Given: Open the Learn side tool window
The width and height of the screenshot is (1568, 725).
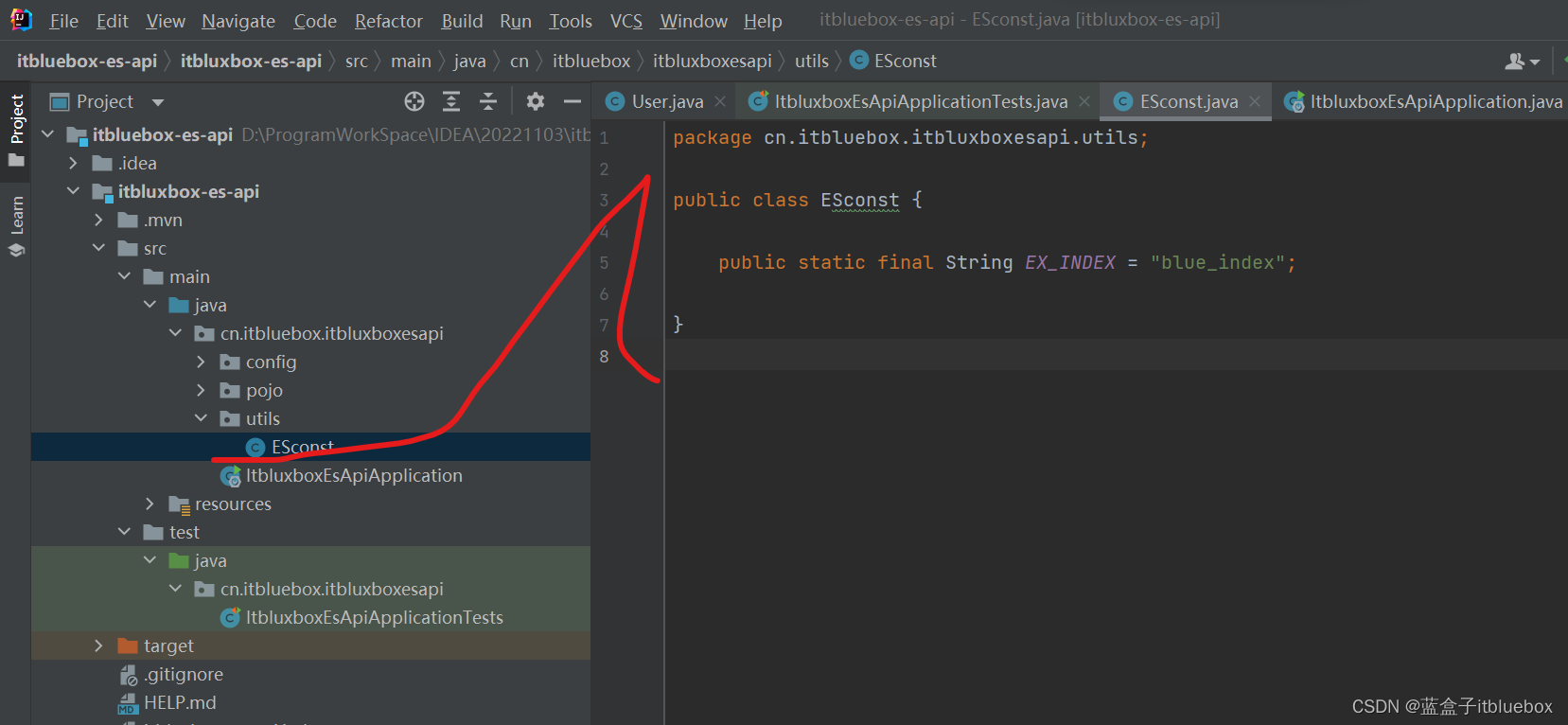Looking at the screenshot, I should click(x=16, y=226).
